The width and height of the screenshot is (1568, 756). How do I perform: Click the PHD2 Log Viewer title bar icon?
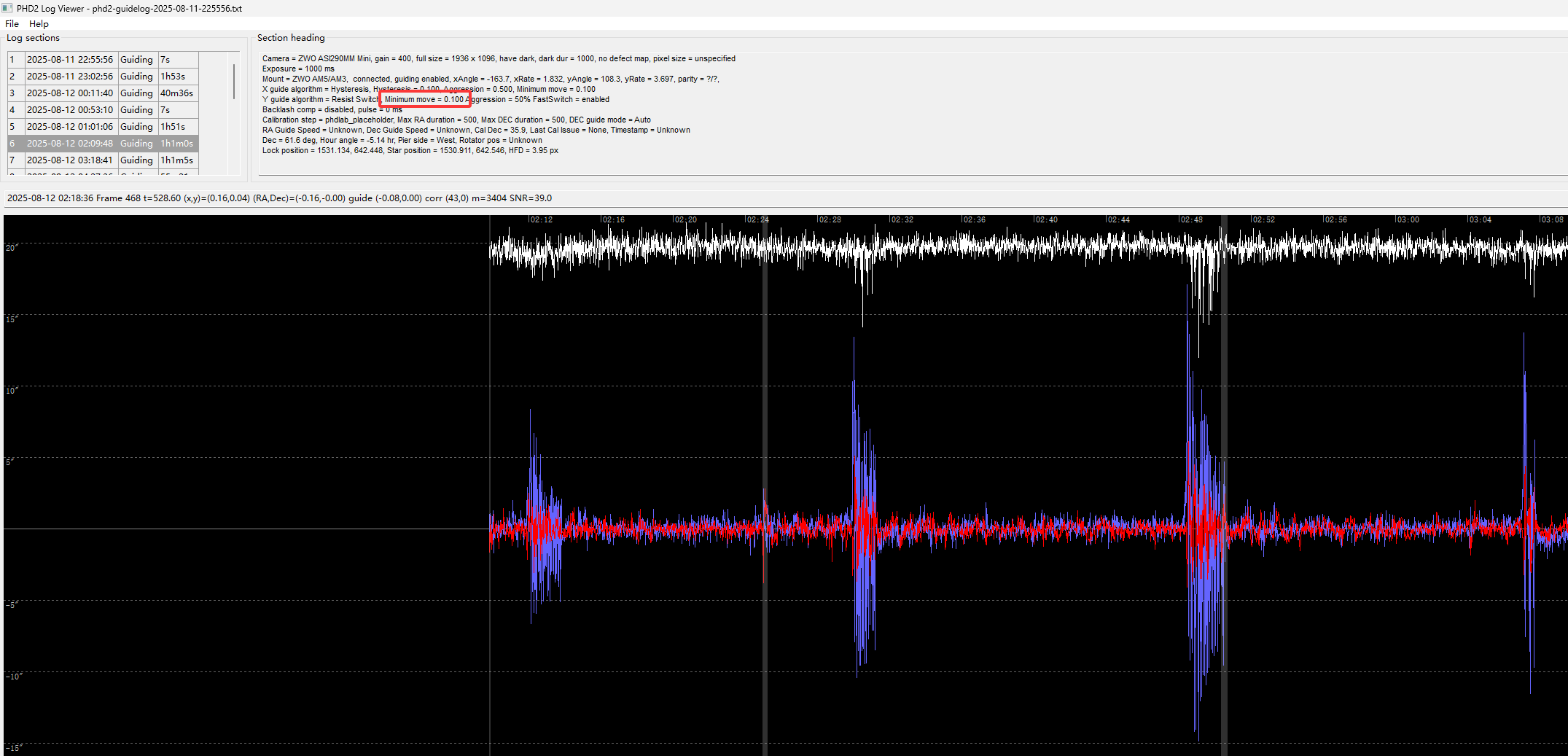(7, 8)
